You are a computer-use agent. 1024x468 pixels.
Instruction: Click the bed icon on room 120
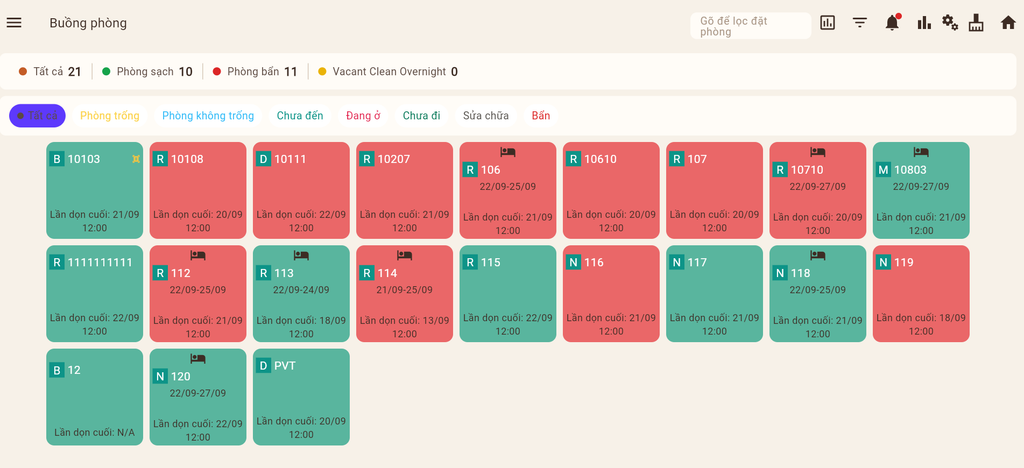pos(198,358)
